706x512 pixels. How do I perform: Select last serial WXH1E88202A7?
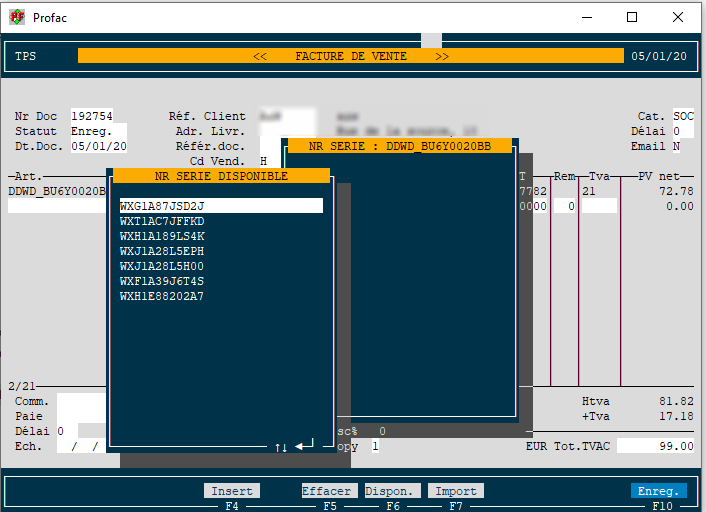pos(162,296)
